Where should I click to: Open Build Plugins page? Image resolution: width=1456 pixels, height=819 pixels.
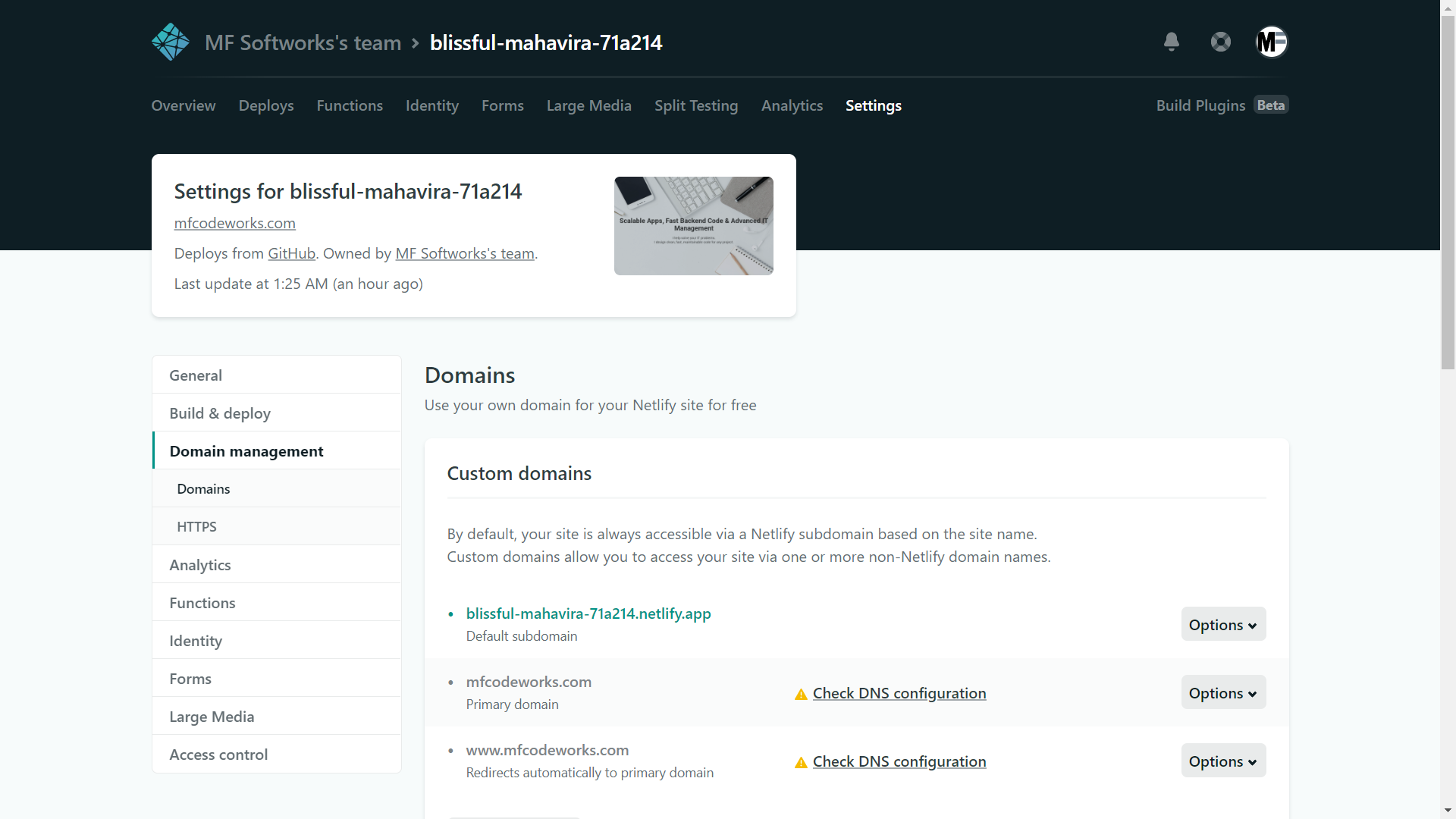(x=1200, y=105)
